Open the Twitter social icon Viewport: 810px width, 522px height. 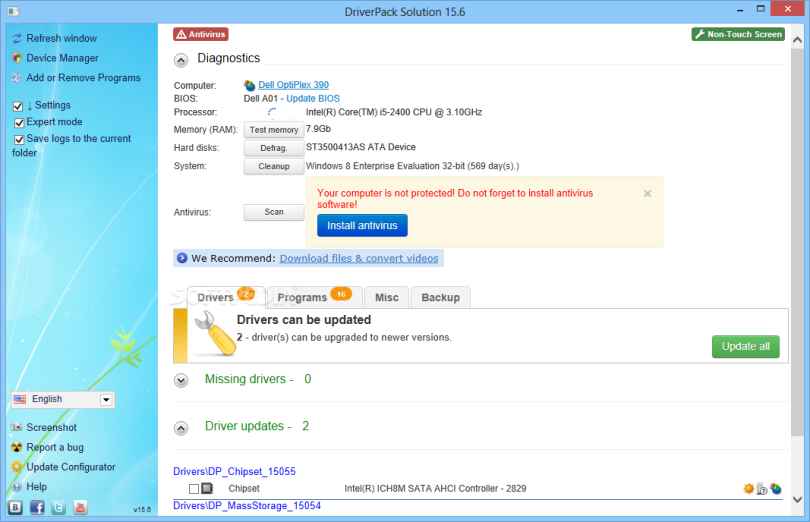58,507
